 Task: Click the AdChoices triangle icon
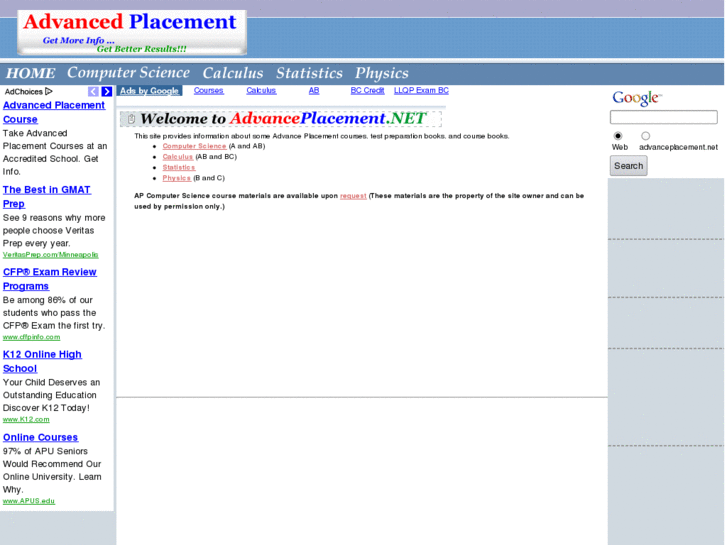[x=49, y=91]
